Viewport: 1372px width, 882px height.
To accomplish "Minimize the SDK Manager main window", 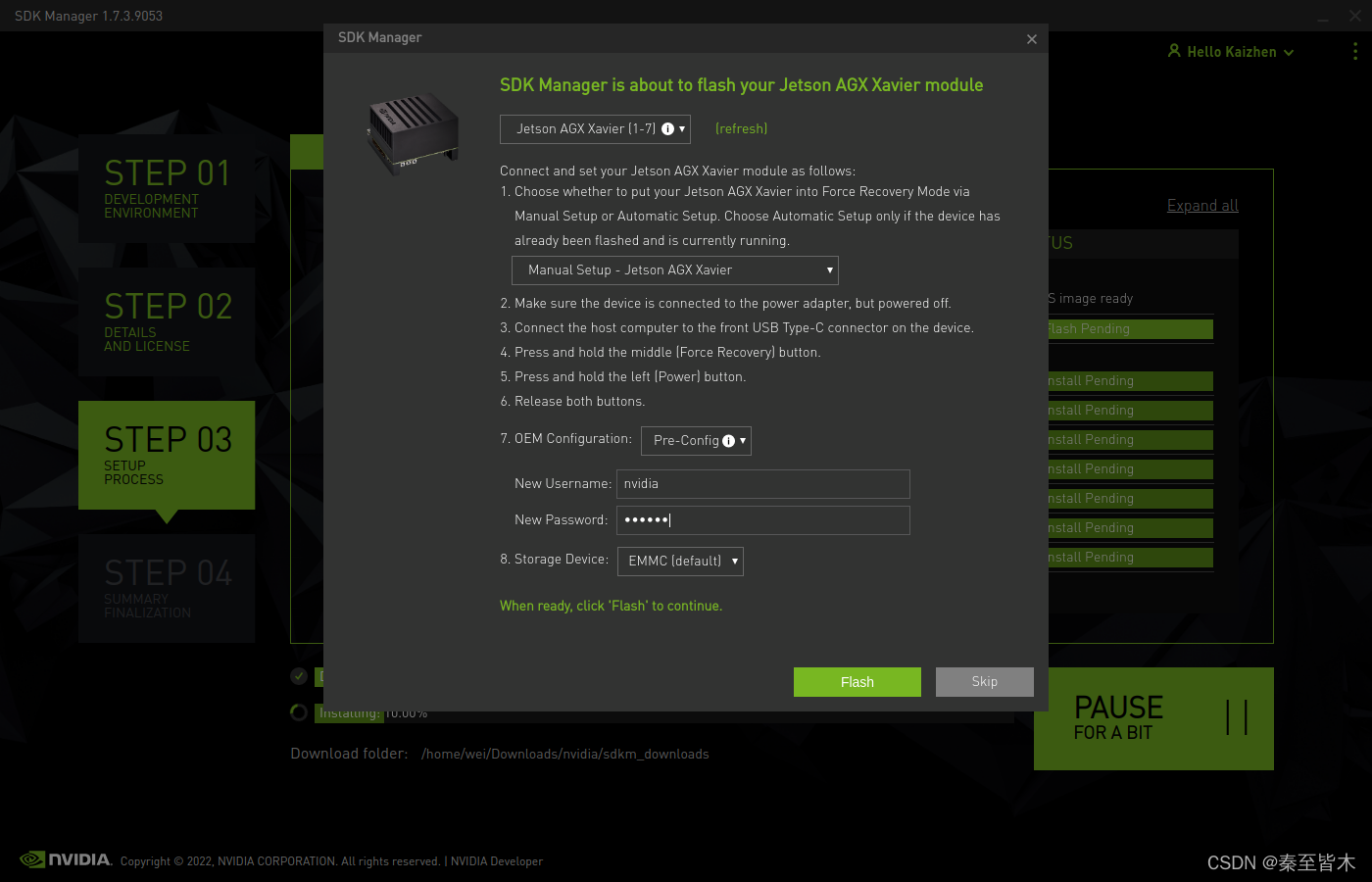I will tap(1325, 16).
